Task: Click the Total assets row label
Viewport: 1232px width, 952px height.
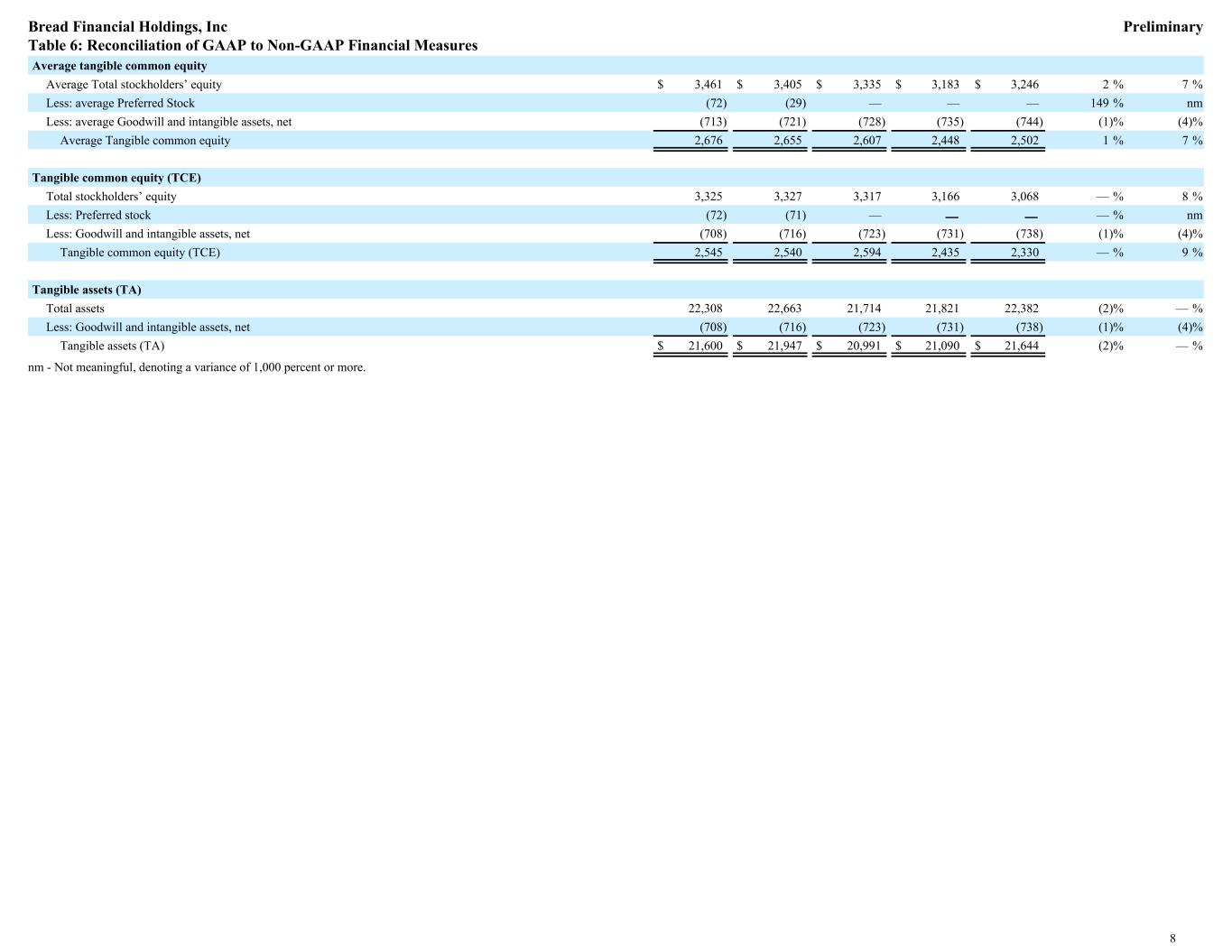Action: coord(75,309)
